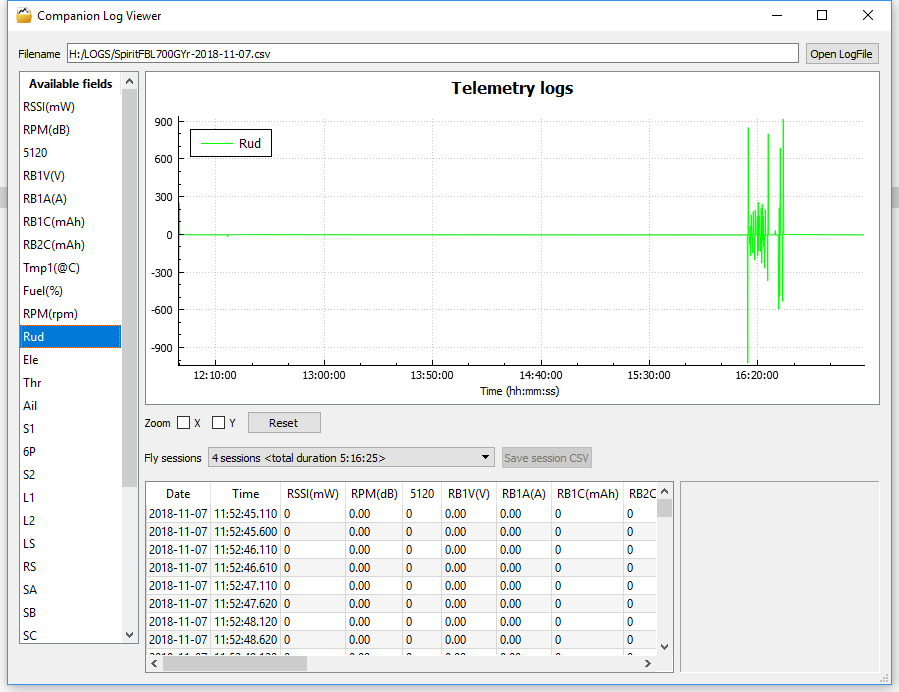Click the Date column header in table

pyautogui.click(x=178, y=494)
